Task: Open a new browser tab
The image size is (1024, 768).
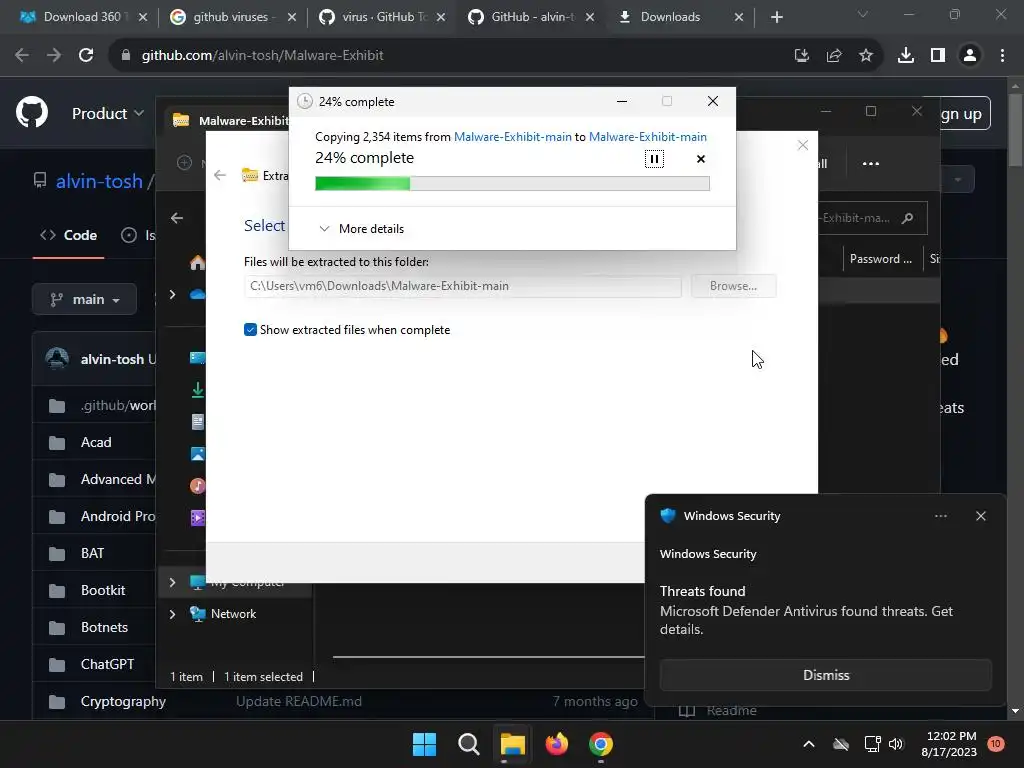Action: pos(776,17)
